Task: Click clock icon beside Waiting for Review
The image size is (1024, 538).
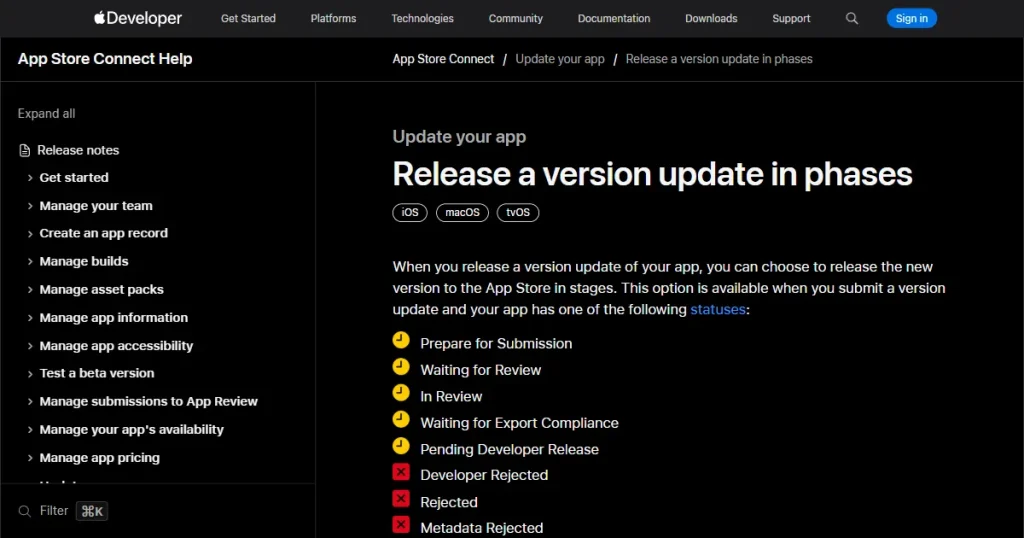Action: tap(401, 367)
